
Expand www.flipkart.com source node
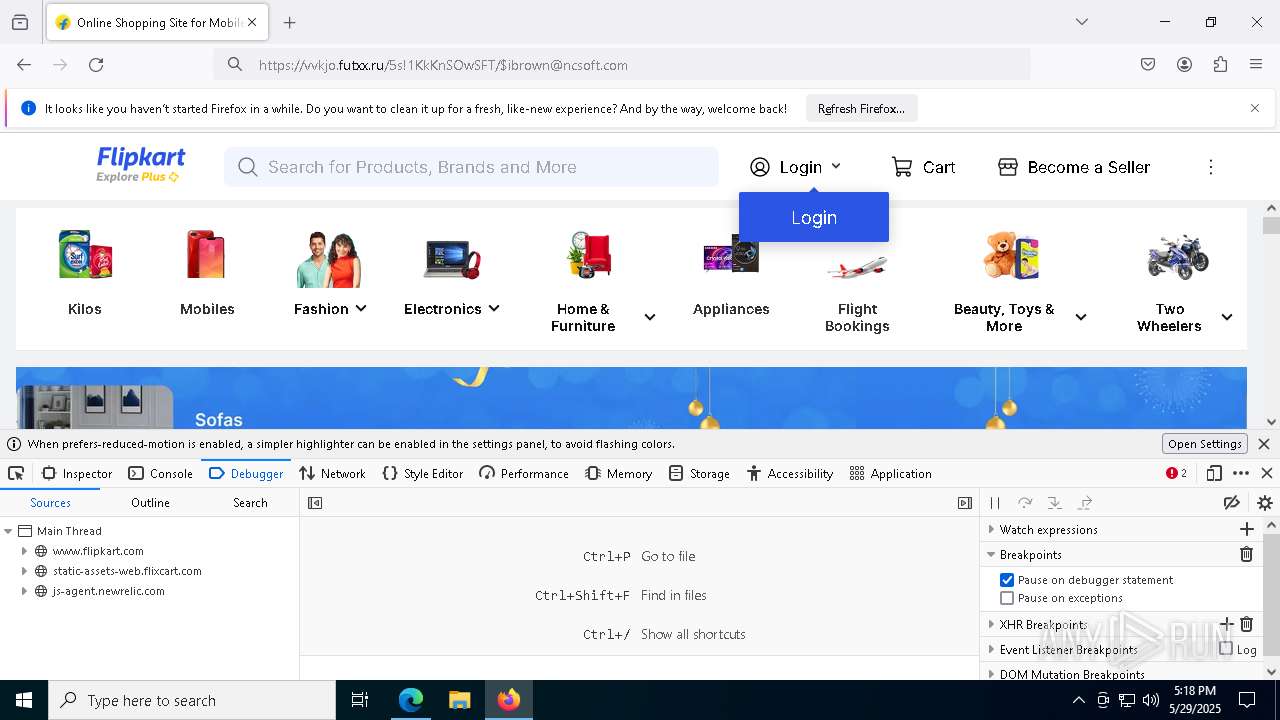(x=24, y=551)
